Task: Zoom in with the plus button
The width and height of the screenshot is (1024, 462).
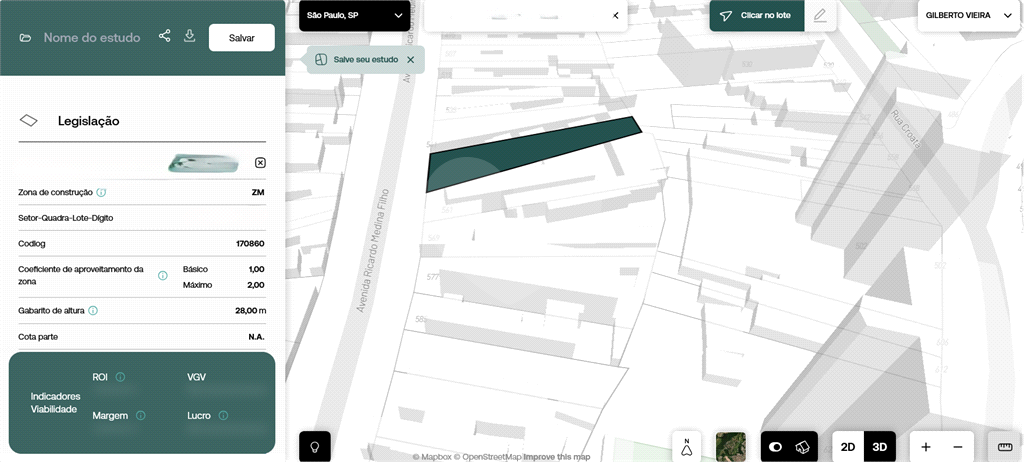Action: pos(926,447)
